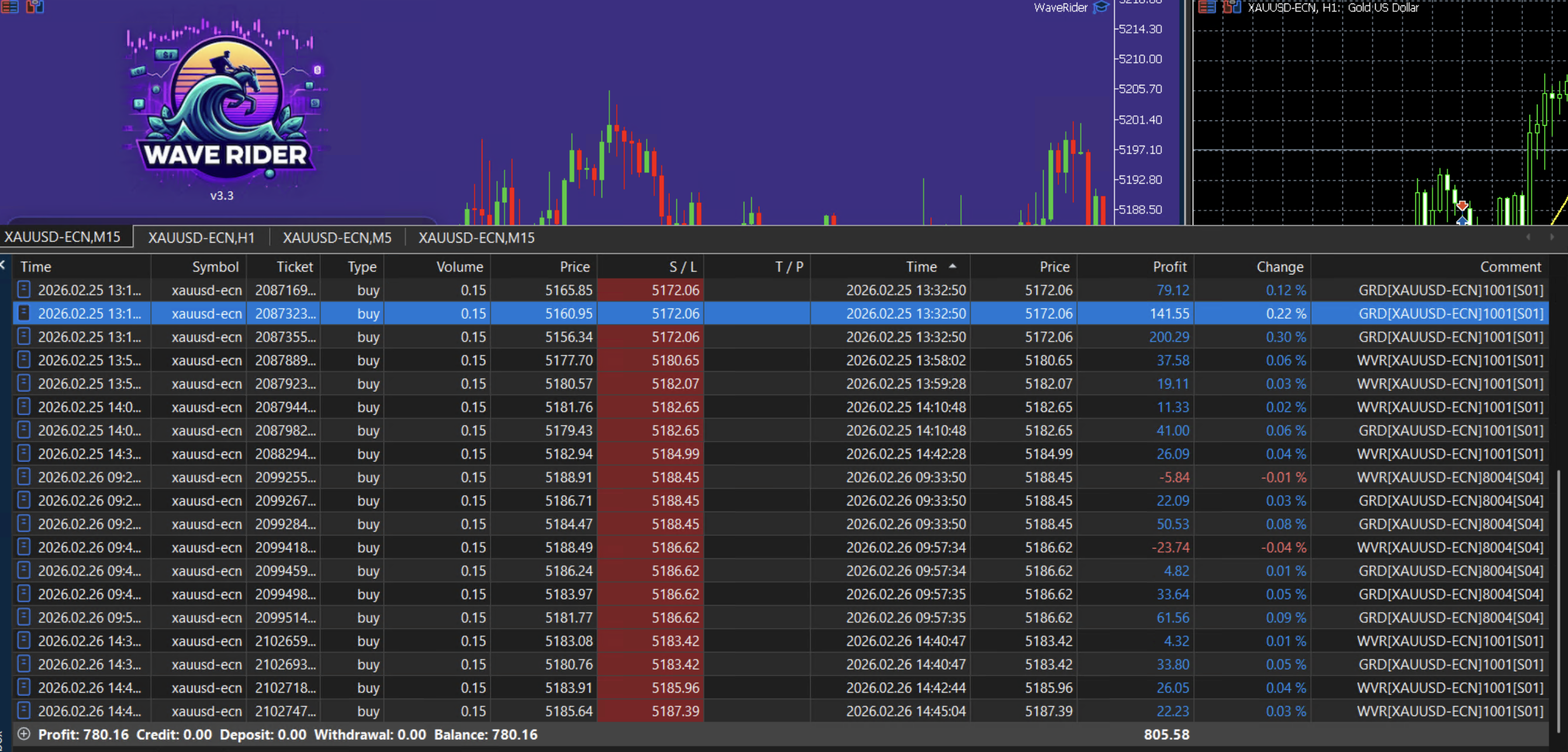Screen dimensions: 1568x752
Task: Switch to the XAUUSD-ECN,H1 chart tab
Action: tap(201, 237)
